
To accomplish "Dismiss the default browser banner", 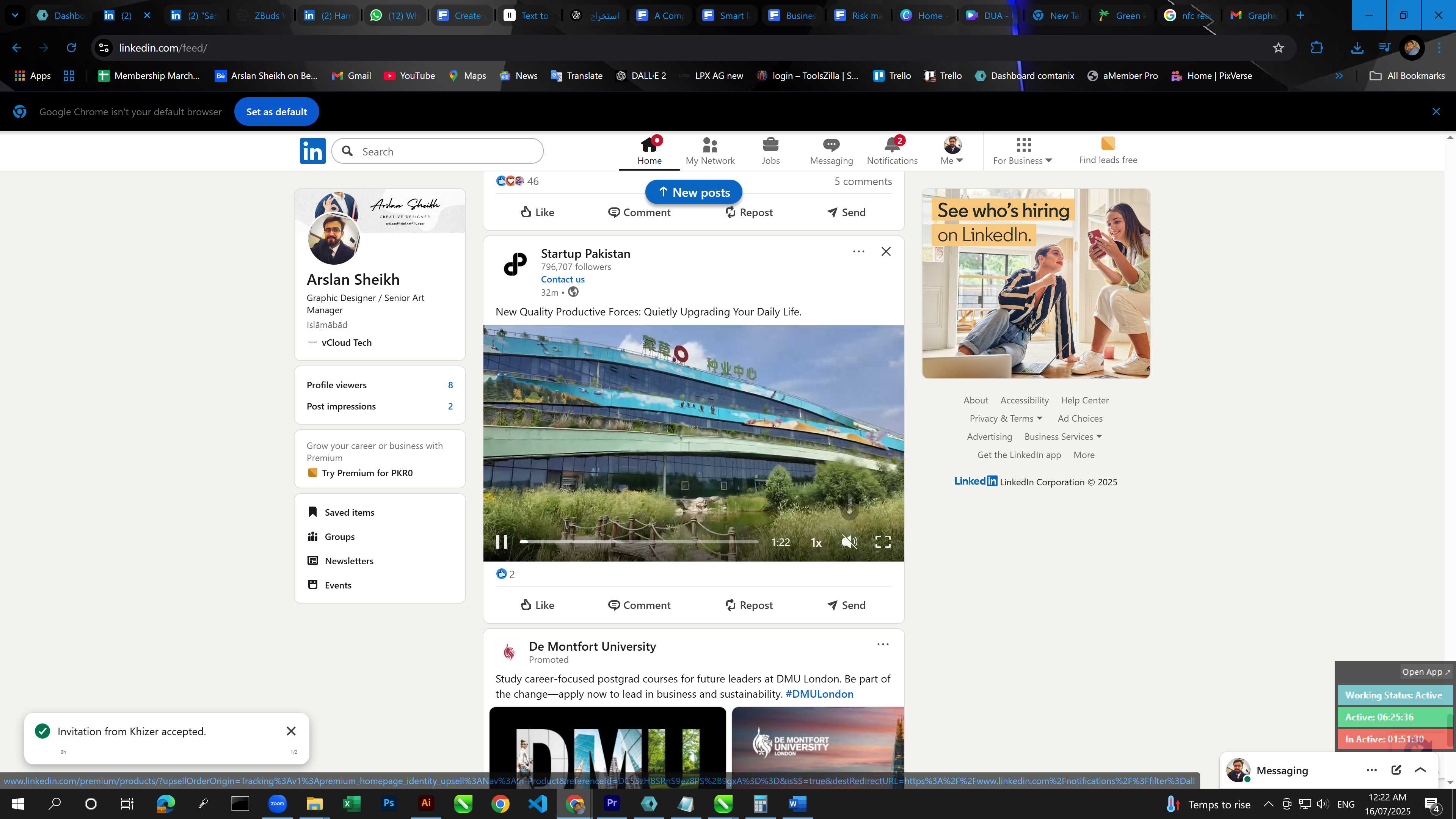I will [1436, 112].
